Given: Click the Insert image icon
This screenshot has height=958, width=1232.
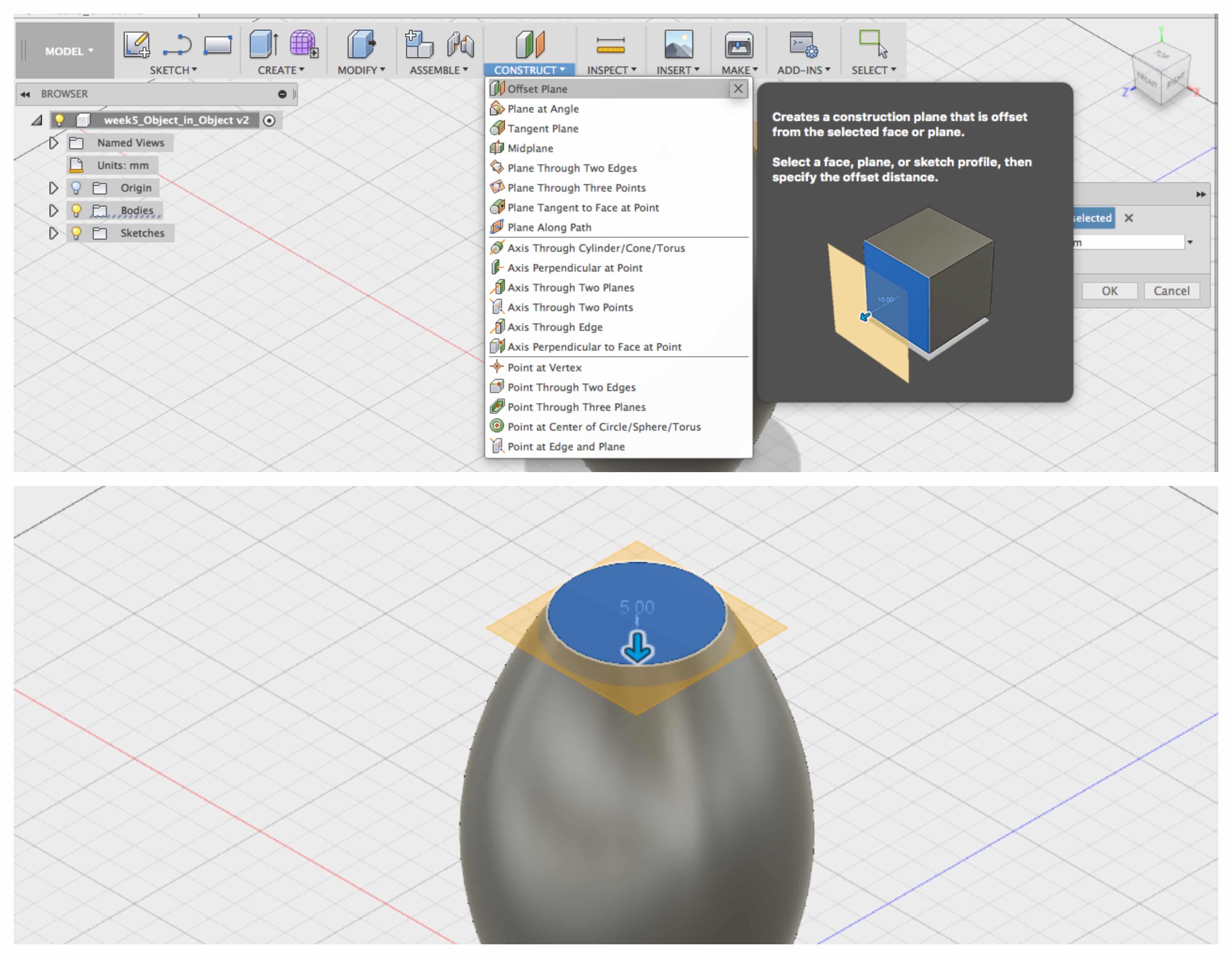Looking at the screenshot, I should pyautogui.click(x=679, y=44).
